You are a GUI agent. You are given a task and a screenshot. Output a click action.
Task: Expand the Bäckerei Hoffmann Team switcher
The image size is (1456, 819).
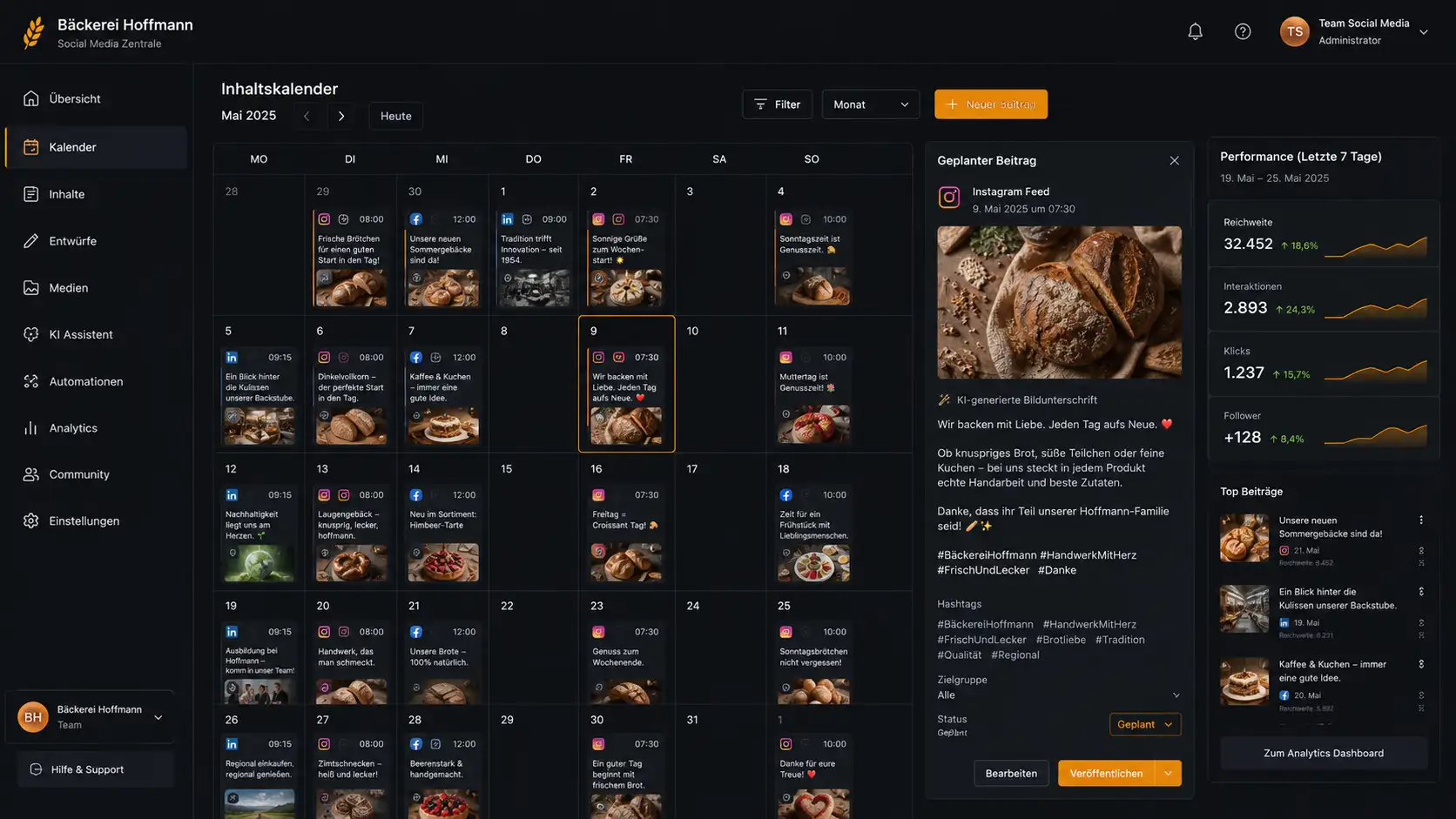tap(158, 718)
